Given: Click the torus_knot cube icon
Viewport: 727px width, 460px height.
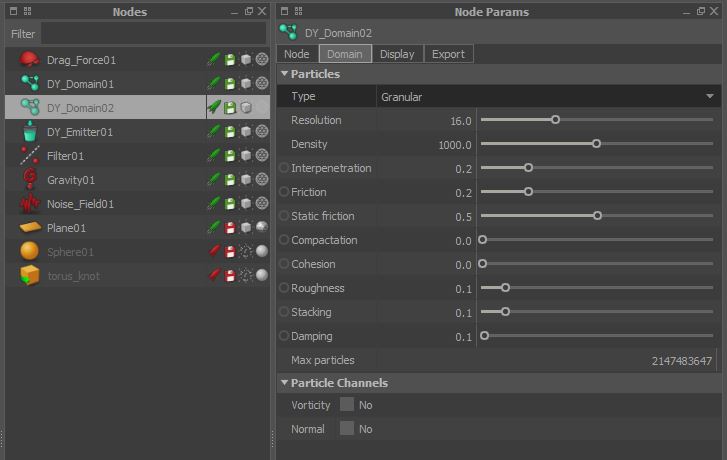Looking at the screenshot, I should click(x=29, y=276).
